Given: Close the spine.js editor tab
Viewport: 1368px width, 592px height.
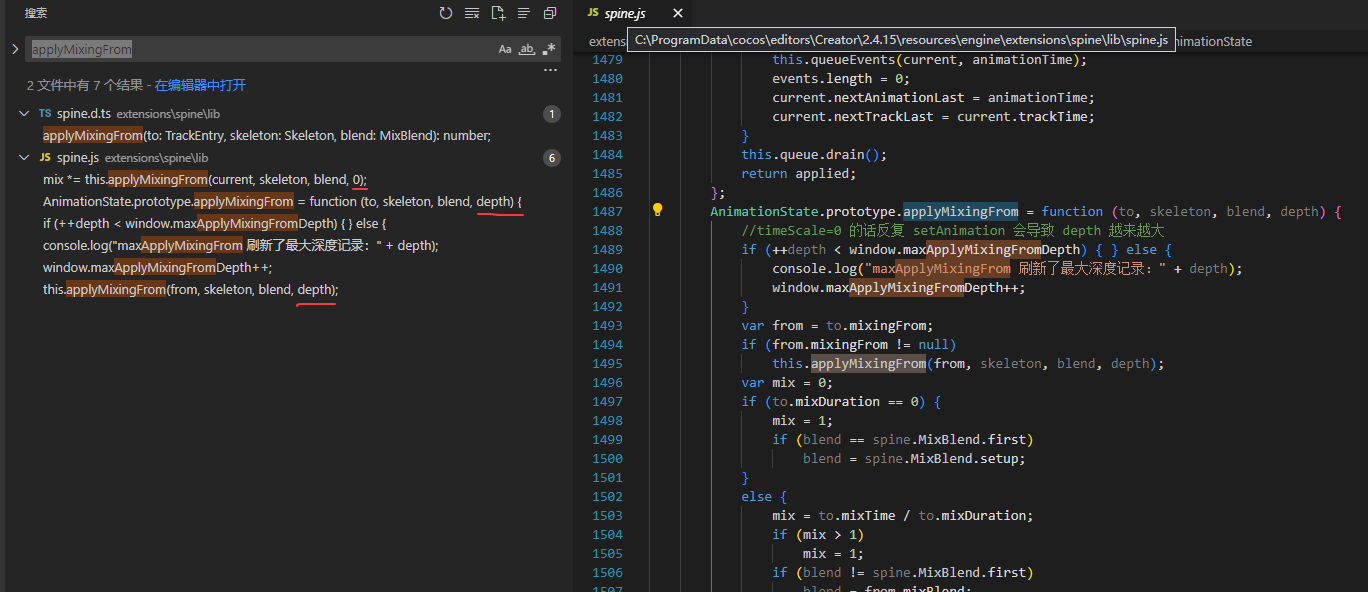Looking at the screenshot, I should tap(677, 13).
